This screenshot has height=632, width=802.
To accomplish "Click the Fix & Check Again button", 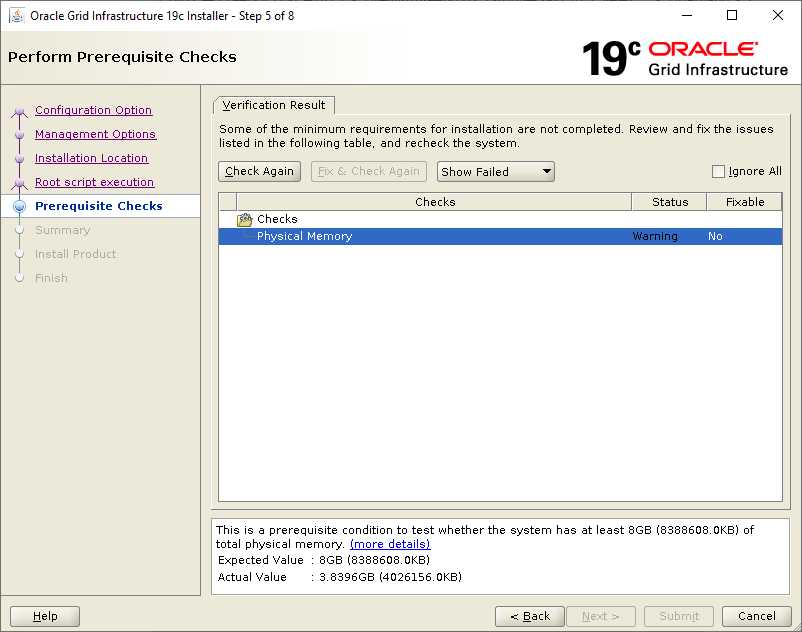I will [x=369, y=171].
